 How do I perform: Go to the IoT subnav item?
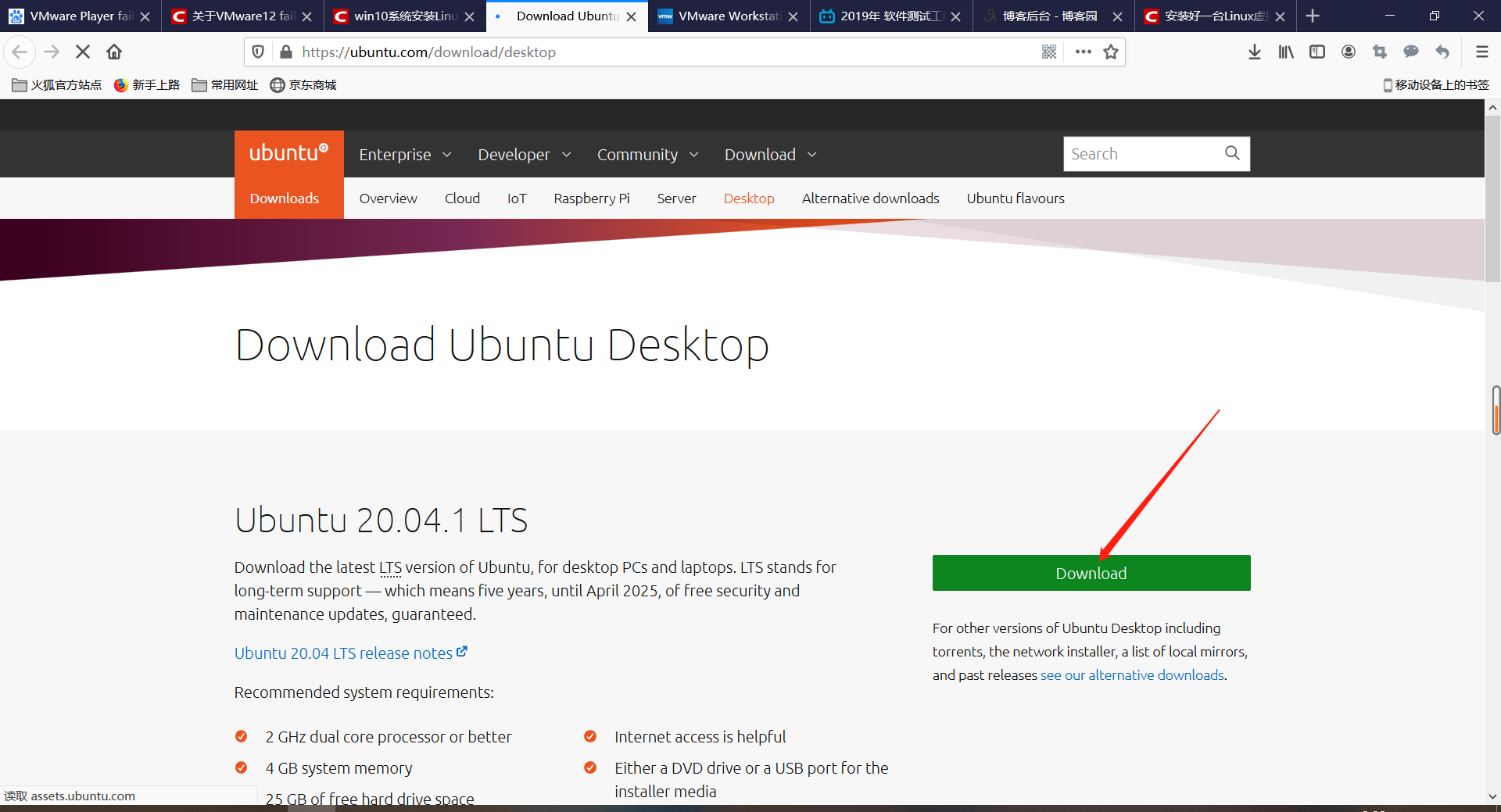point(517,199)
